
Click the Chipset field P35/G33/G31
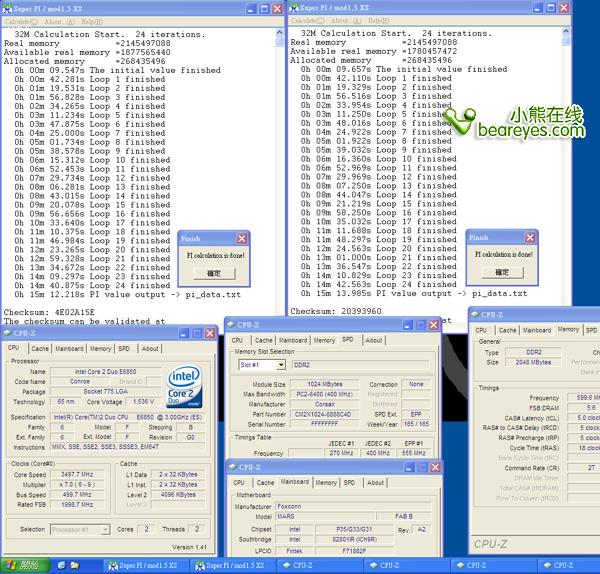[354, 529]
